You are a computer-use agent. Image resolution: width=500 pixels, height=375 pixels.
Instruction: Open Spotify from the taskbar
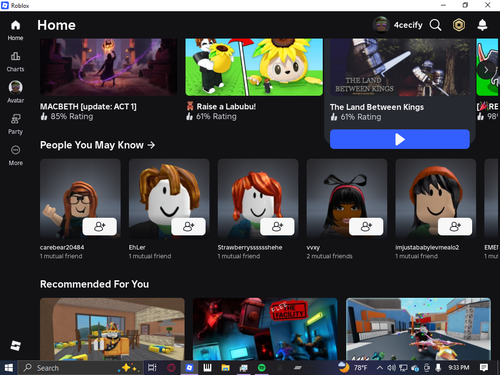click(x=262, y=368)
